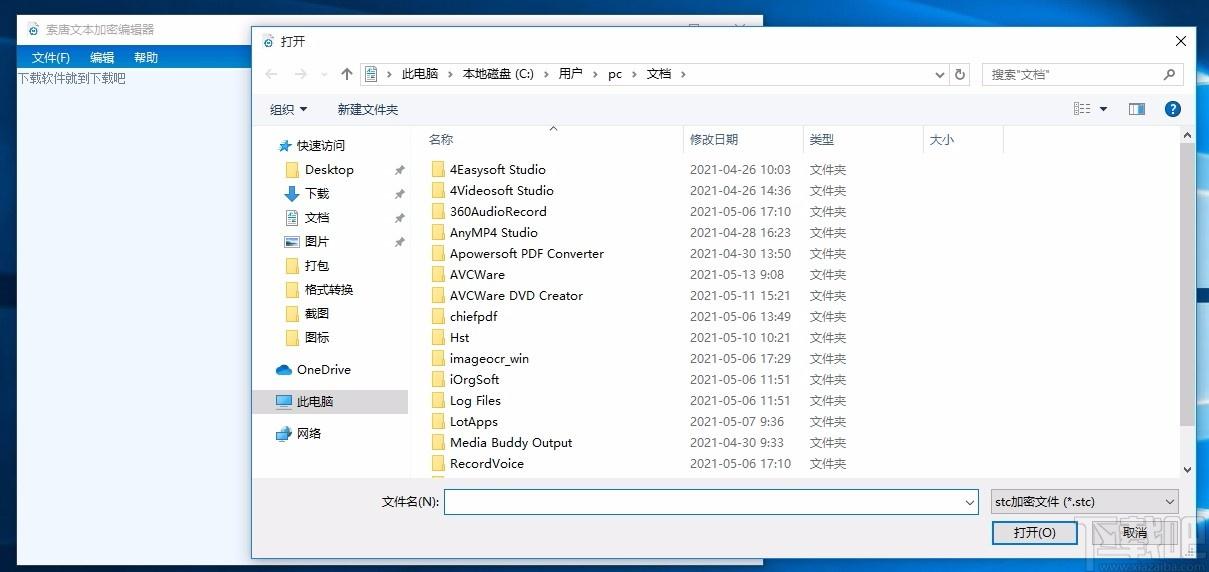Select the Hst folder icon

tap(438, 338)
